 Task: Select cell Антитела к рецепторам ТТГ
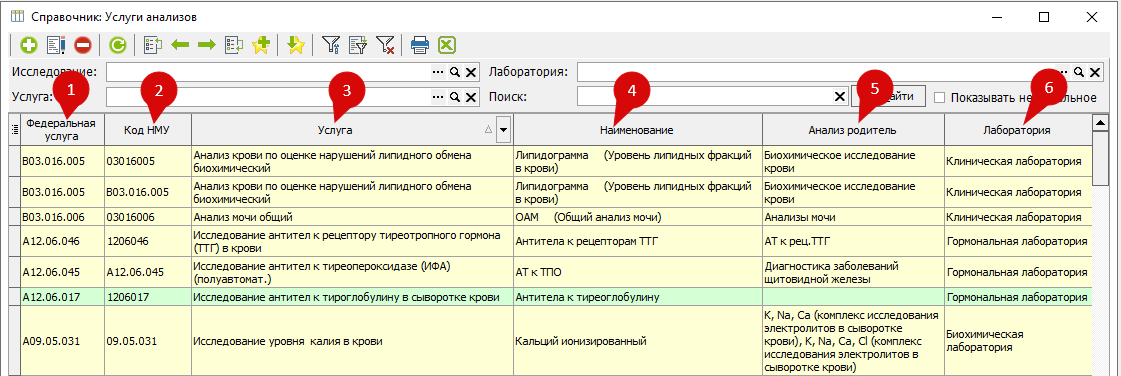click(x=638, y=242)
